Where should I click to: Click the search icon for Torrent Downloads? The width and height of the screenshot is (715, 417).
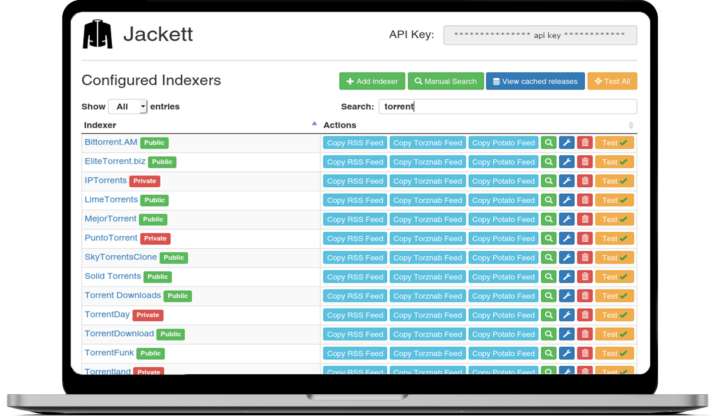[549, 296]
